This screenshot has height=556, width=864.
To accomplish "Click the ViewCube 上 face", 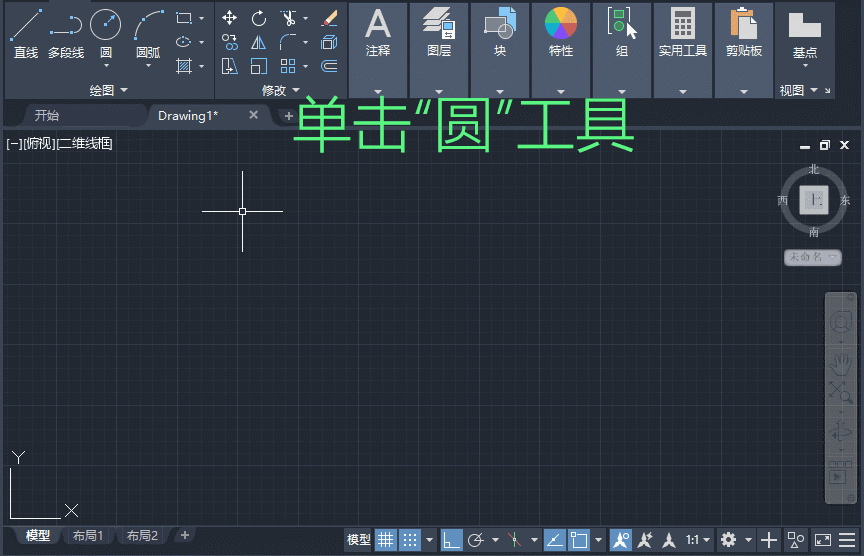I will pos(814,199).
